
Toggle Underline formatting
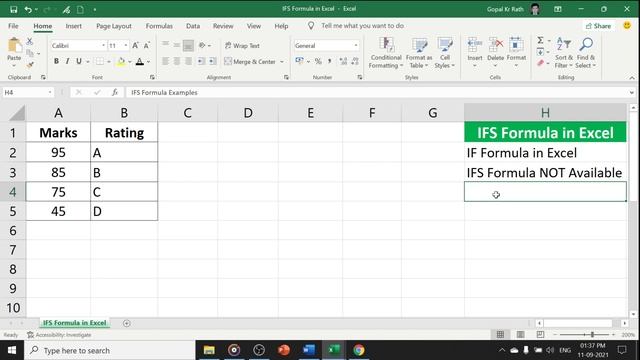pos(78,62)
